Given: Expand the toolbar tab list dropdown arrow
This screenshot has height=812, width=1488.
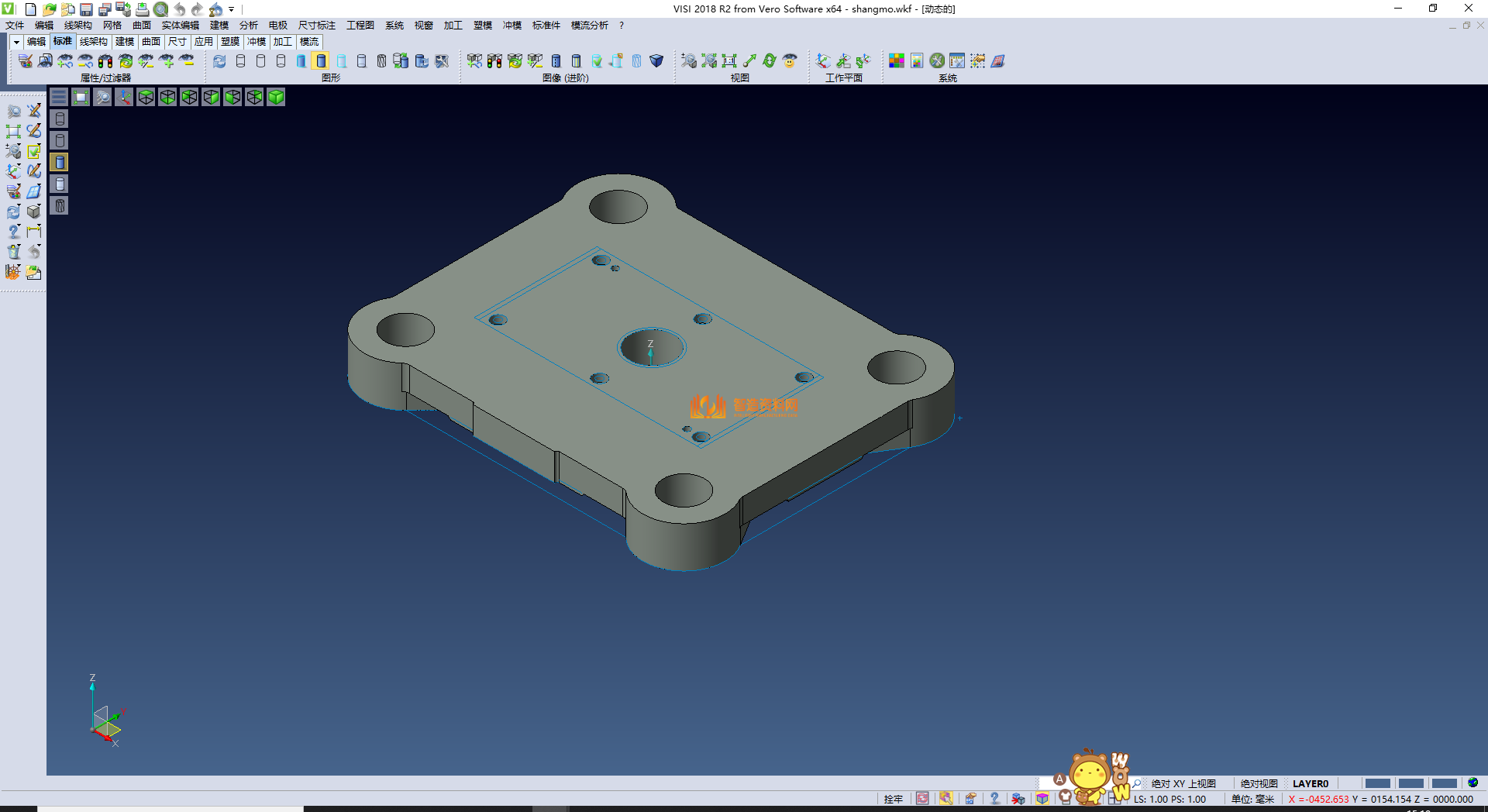Looking at the screenshot, I should tap(15, 42).
